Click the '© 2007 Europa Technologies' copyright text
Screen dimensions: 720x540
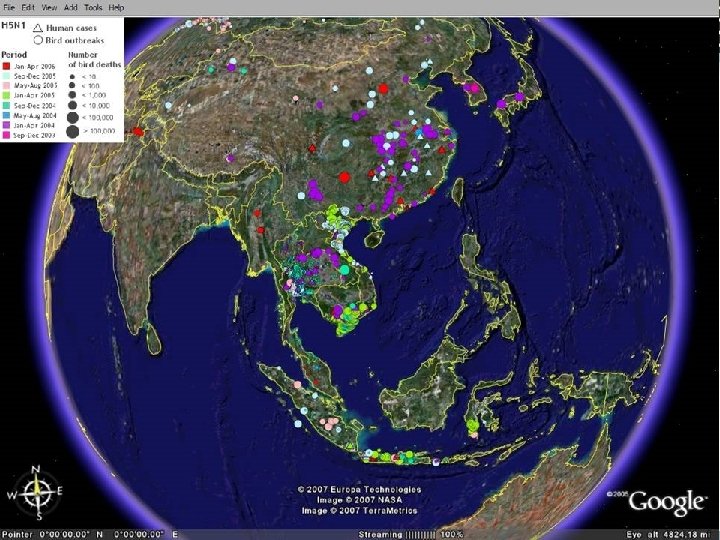pyautogui.click(x=359, y=489)
